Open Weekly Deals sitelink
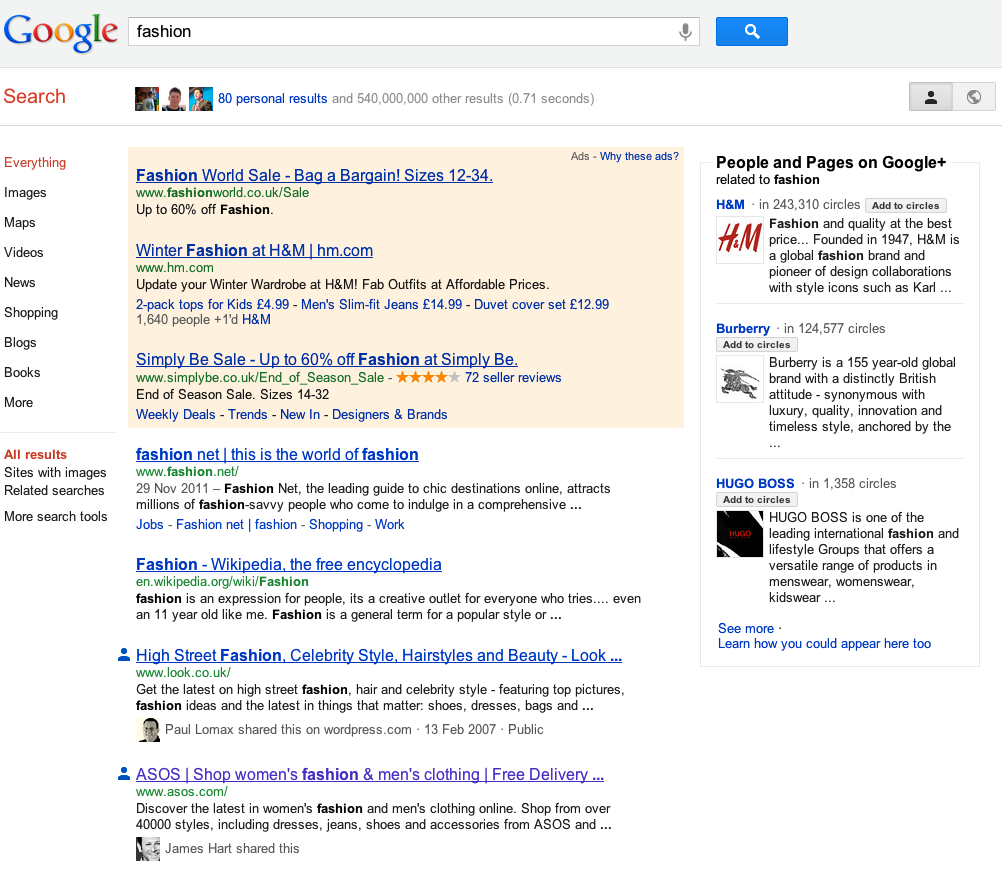This screenshot has height=875, width=1002. 176,414
